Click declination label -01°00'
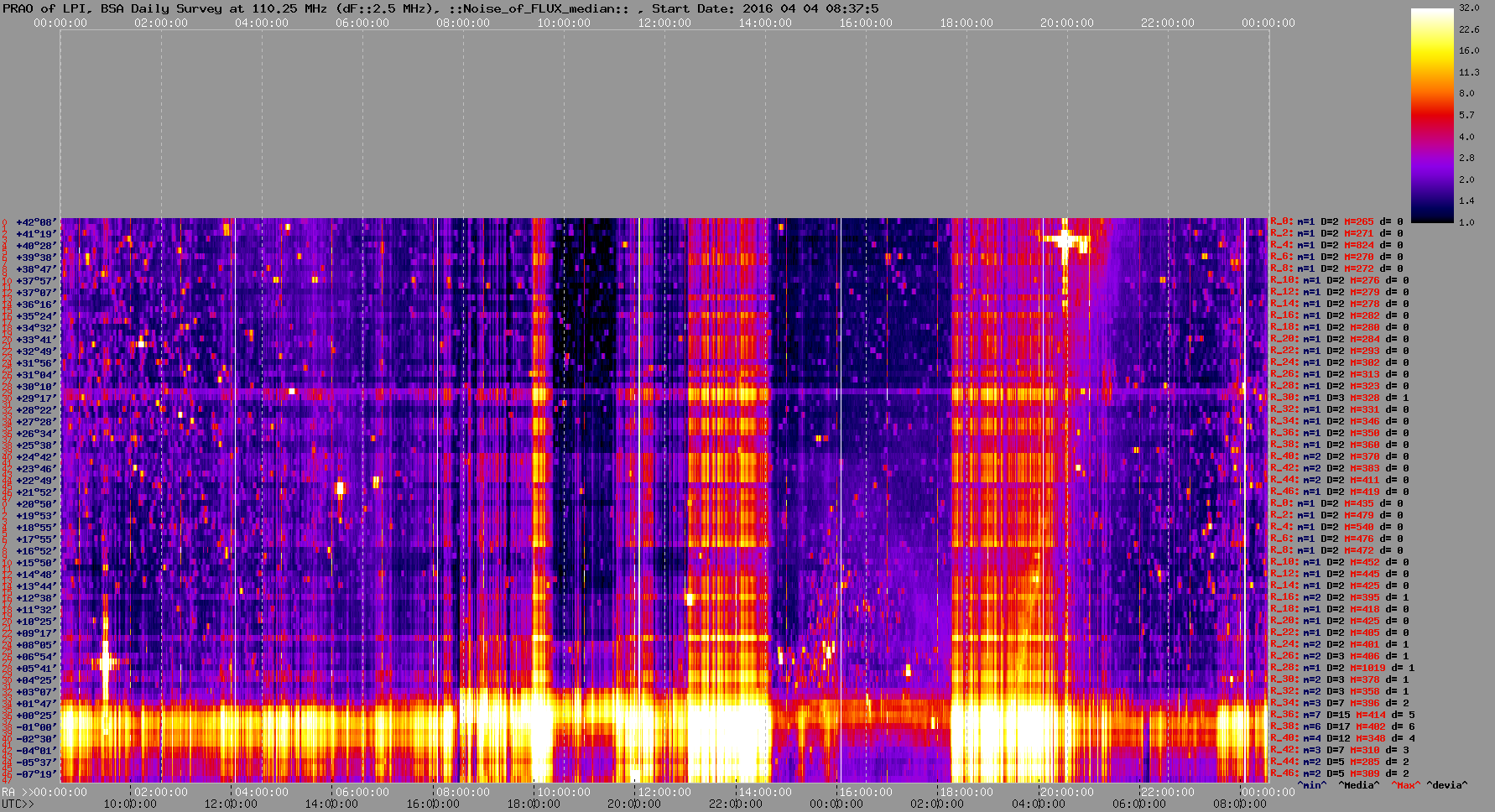Viewport: 1495px width, 812px height. click(x=37, y=727)
